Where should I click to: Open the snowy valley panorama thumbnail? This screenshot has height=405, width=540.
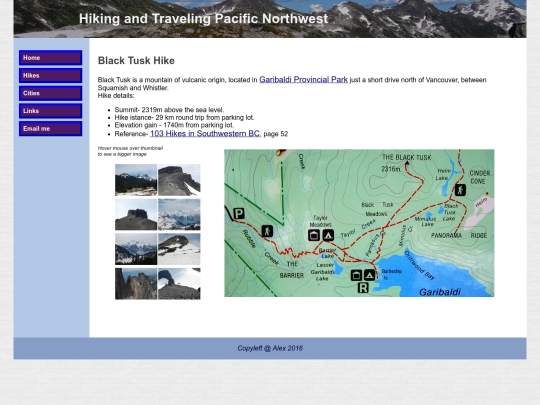coord(136,249)
